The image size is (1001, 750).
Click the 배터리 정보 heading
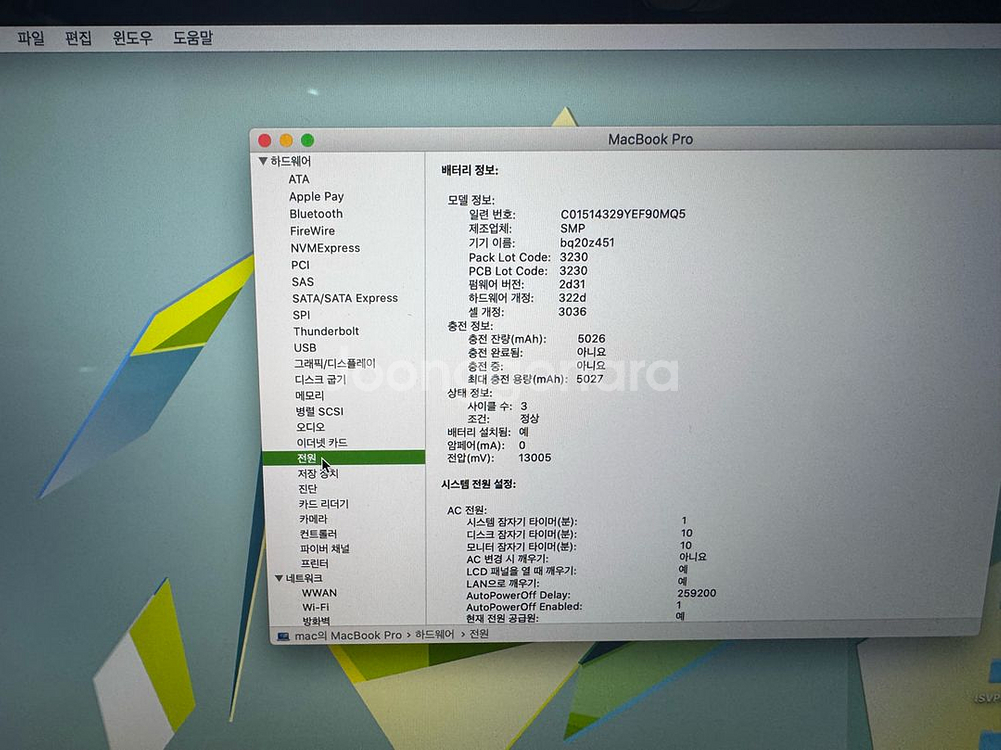coord(470,170)
